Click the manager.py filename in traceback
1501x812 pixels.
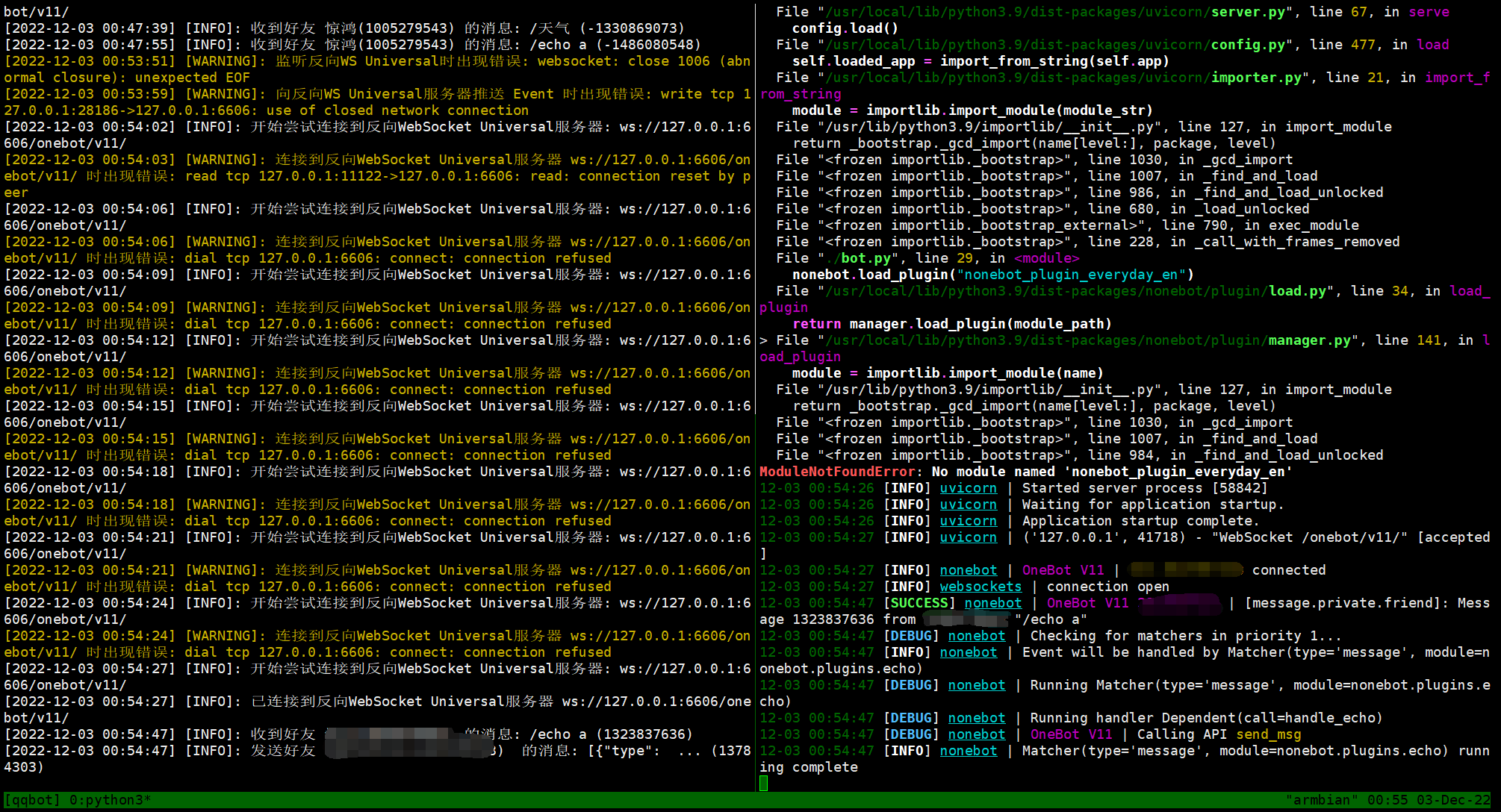pyautogui.click(x=1310, y=340)
